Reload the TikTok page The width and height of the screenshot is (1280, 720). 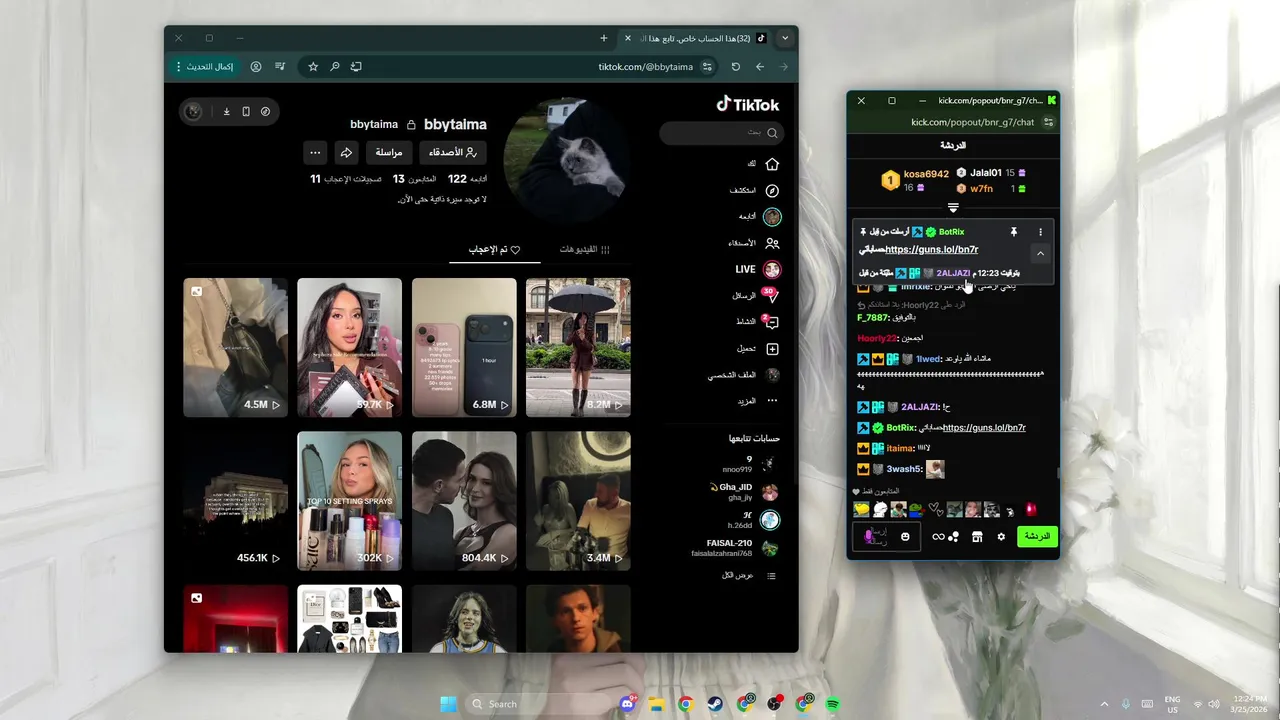(735, 66)
